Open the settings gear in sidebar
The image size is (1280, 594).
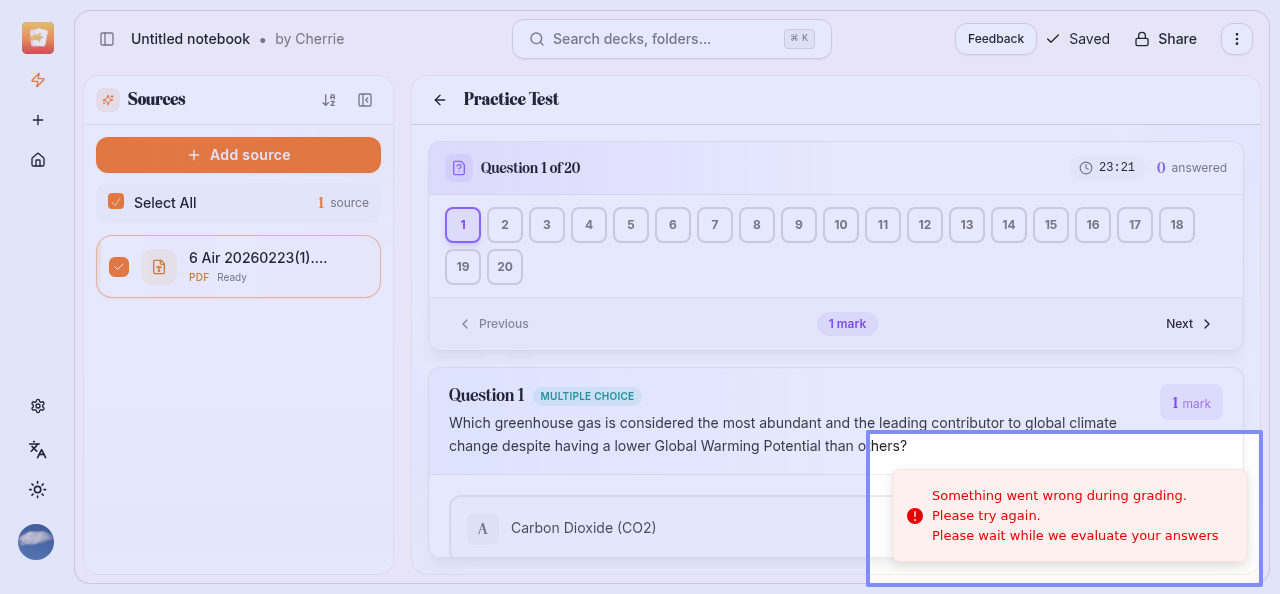38,406
